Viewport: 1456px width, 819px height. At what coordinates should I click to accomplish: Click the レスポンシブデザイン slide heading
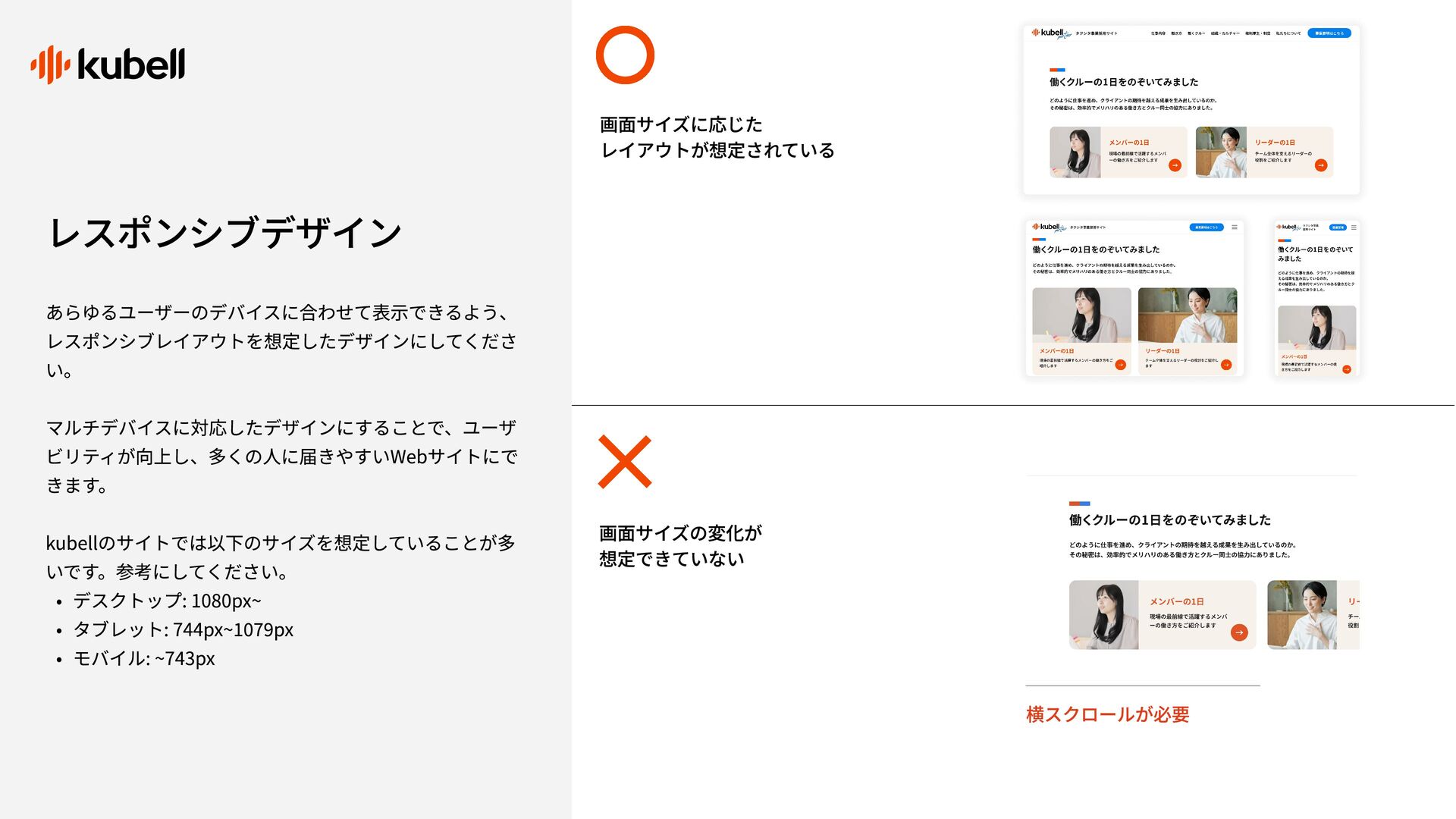(x=224, y=232)
